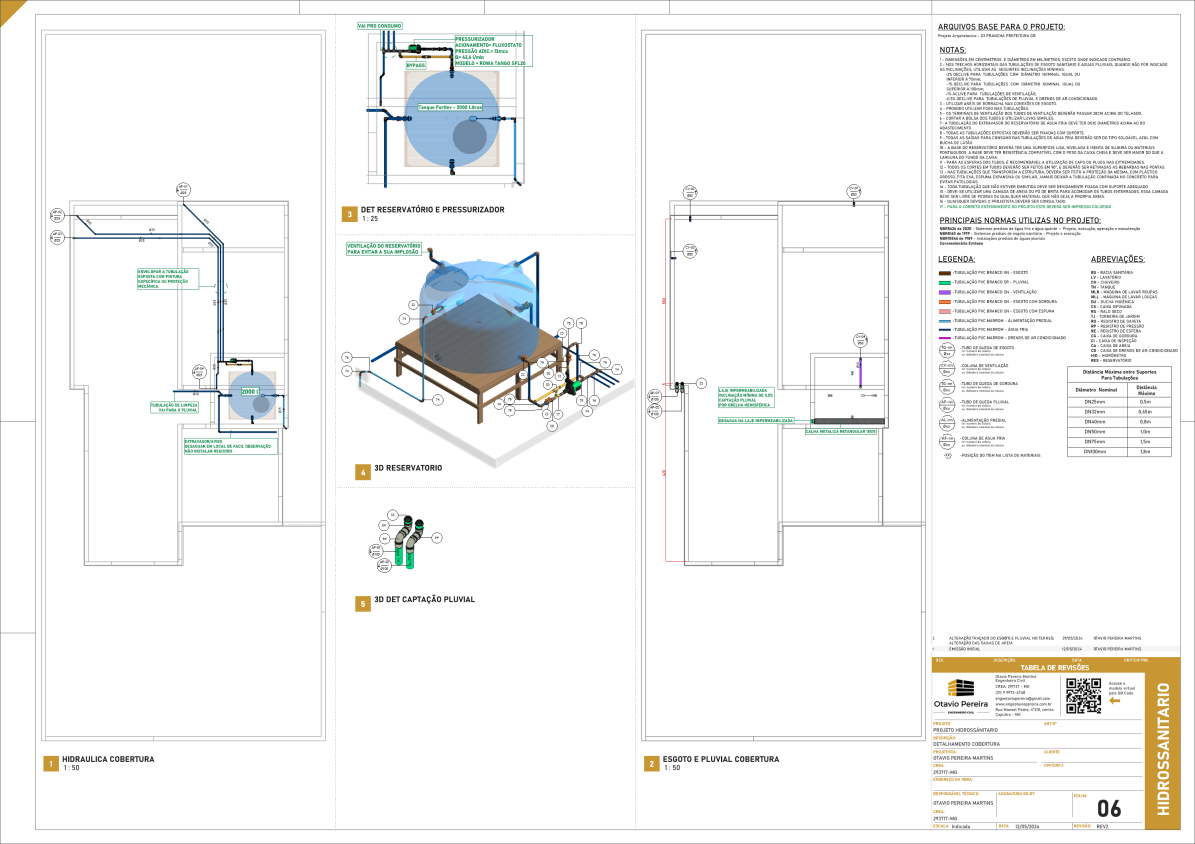Screen dimensions: 1195x844
Task: Click the 'Tanque Fortlev - 2000 Litros' label
Action: (x=452, y=105)
